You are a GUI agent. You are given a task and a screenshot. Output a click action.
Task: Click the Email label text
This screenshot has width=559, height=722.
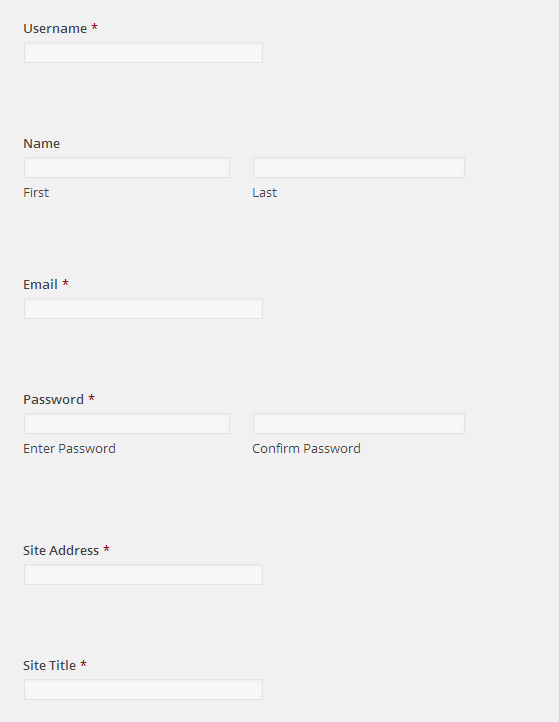(41, 285)
